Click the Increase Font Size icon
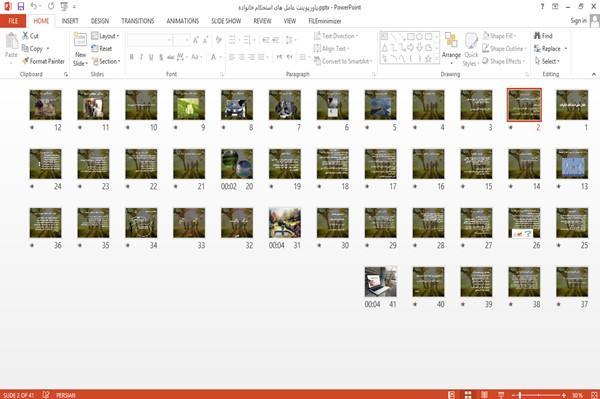This screenshot has width=600, height=399. [x=196, y=40]
